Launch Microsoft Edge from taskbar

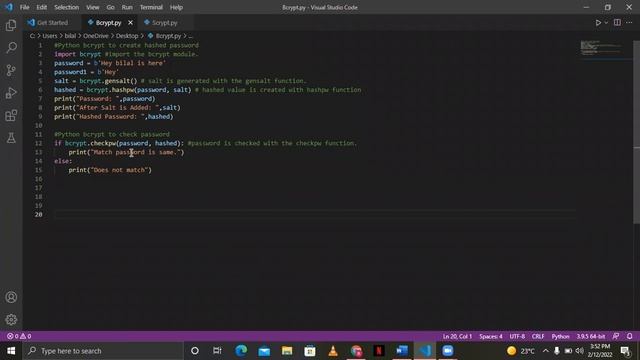(x=241, y=351)
